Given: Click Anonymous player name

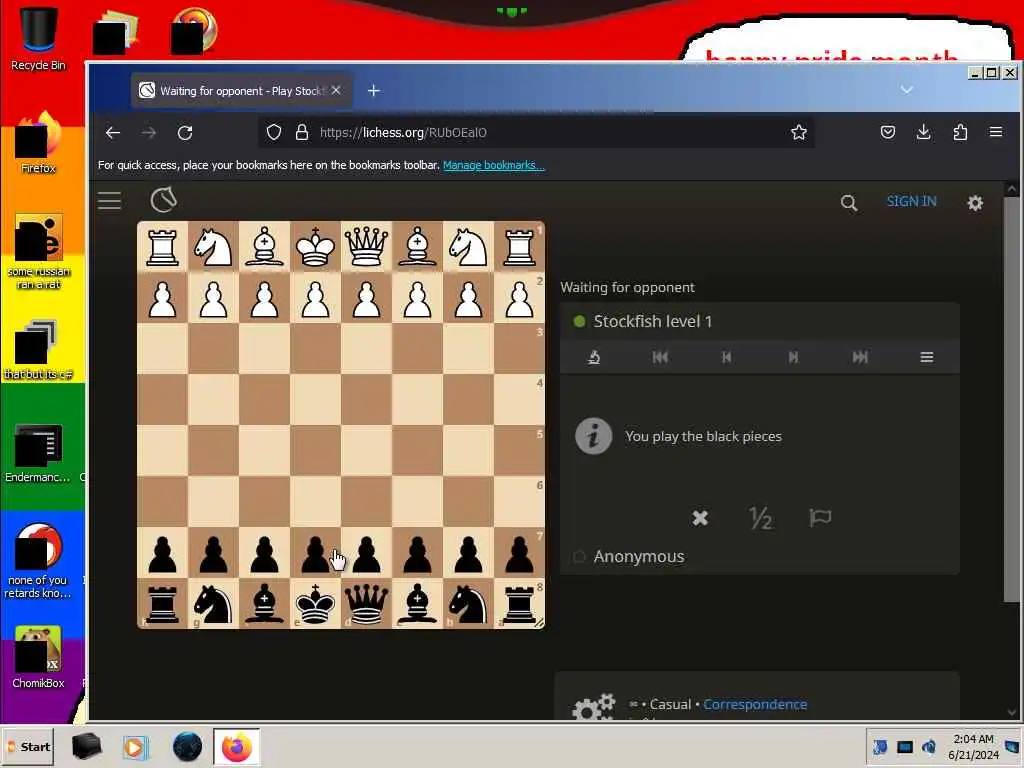Looking at the screenshot, I should 639,556.
